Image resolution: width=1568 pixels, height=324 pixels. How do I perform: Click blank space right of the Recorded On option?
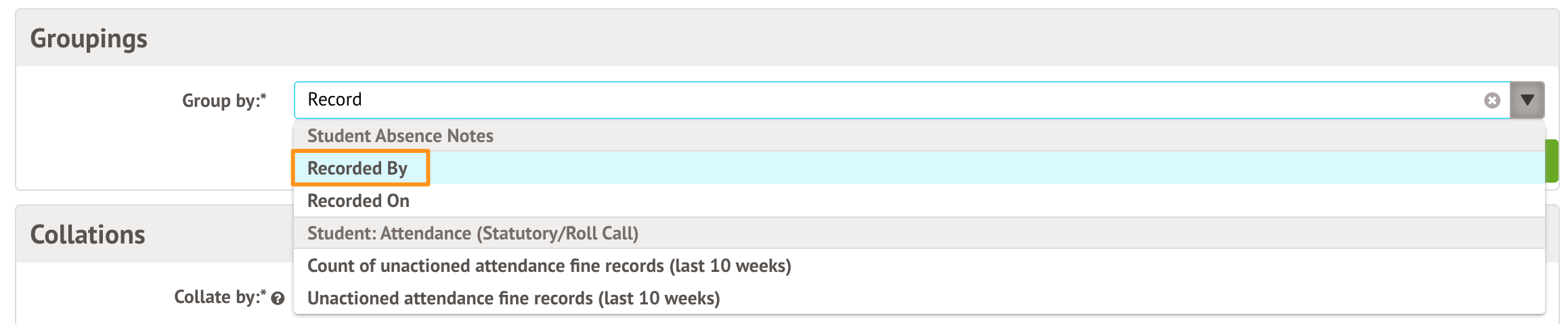[948, 201]
